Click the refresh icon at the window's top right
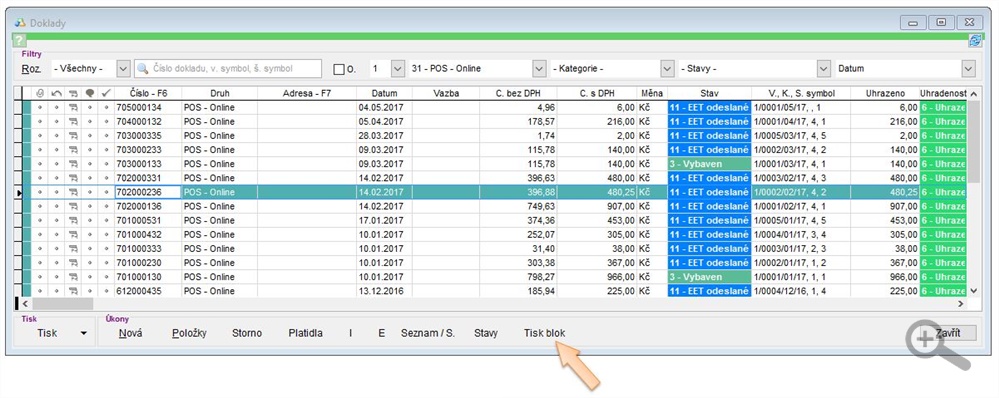 click(x=975, y=41)
